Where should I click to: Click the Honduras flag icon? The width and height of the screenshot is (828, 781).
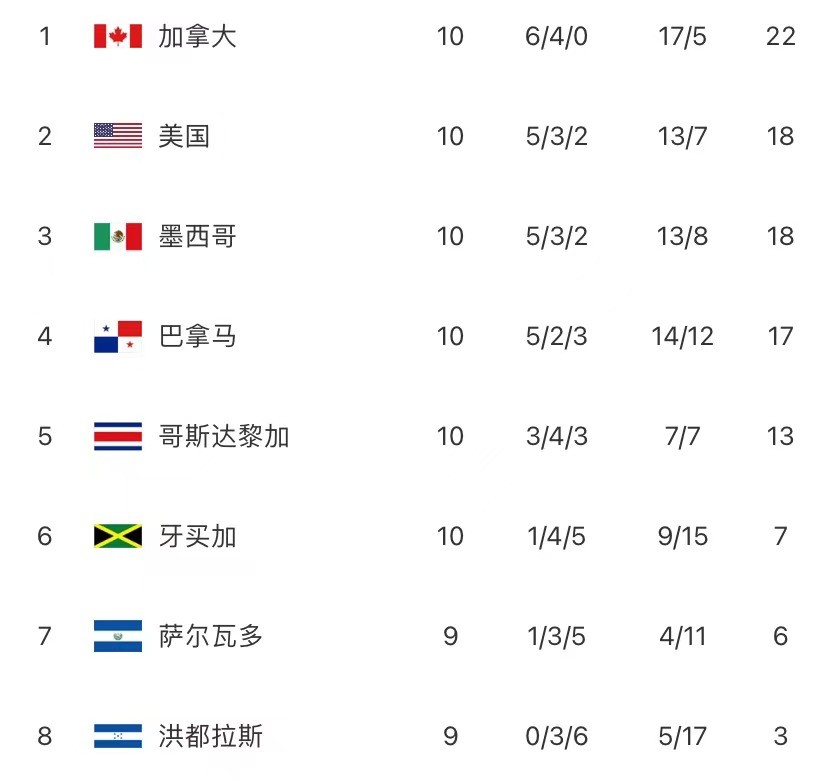click(118, 736)
